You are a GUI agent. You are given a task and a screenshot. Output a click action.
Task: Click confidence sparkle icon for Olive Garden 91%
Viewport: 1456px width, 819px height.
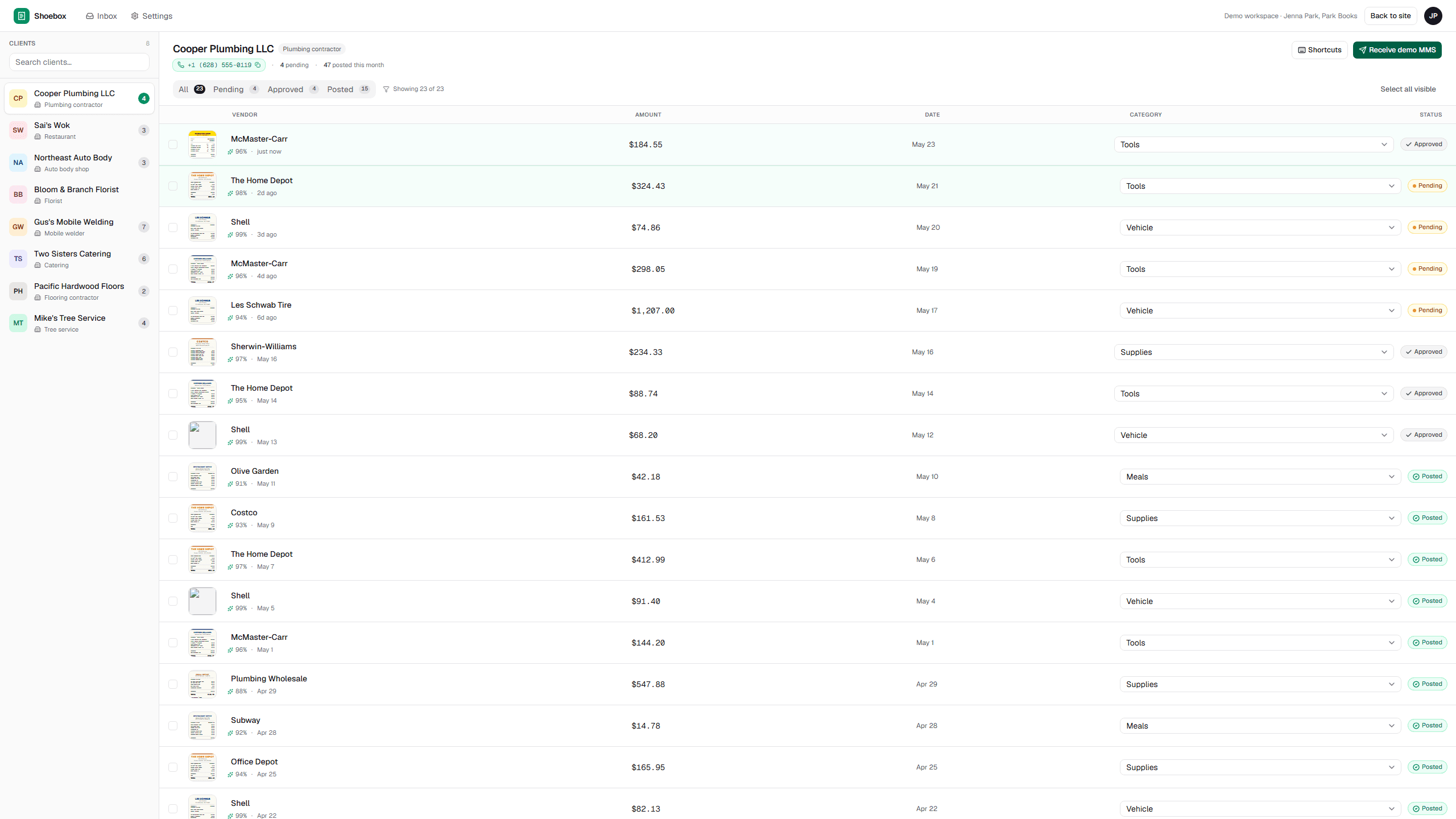tap(230, 484)
